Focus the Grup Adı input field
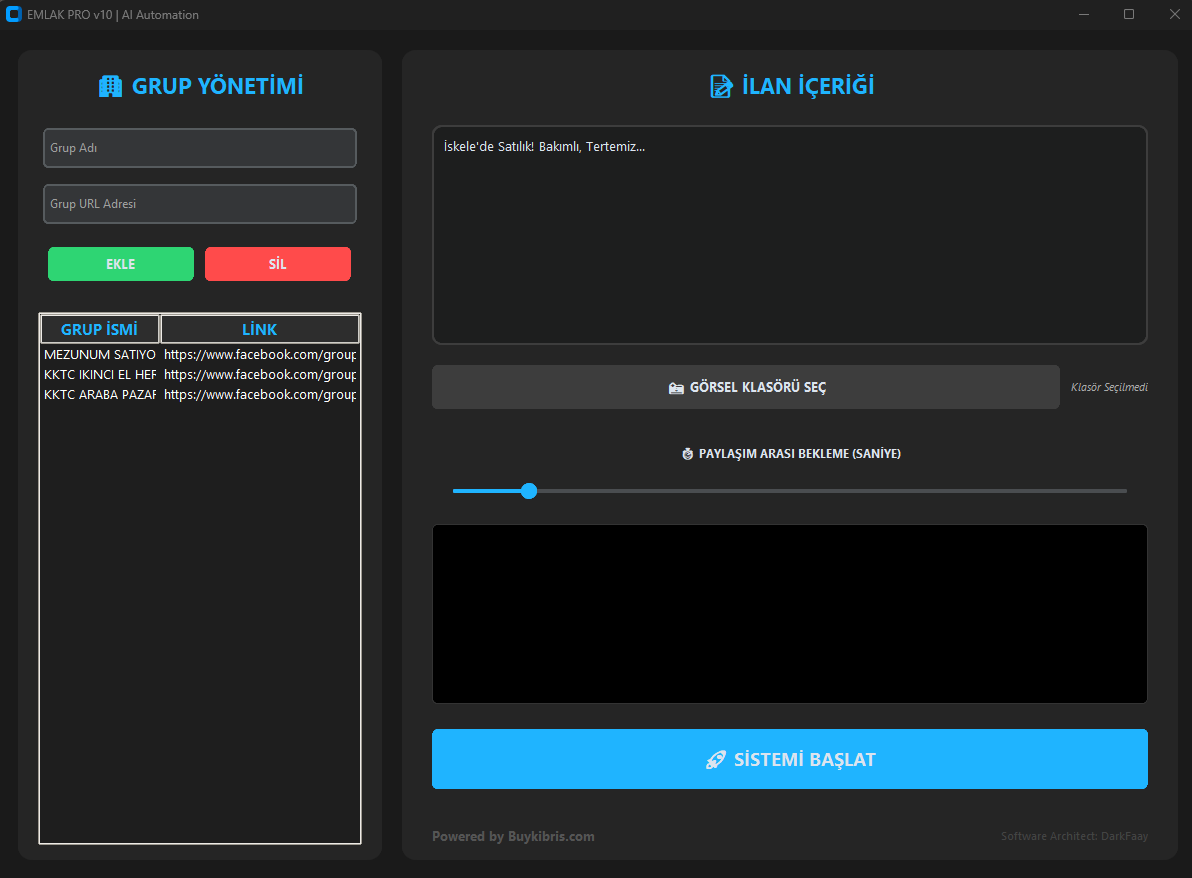Image resolution: width=1192 pixels, height=878 pixels. point(200,148)
